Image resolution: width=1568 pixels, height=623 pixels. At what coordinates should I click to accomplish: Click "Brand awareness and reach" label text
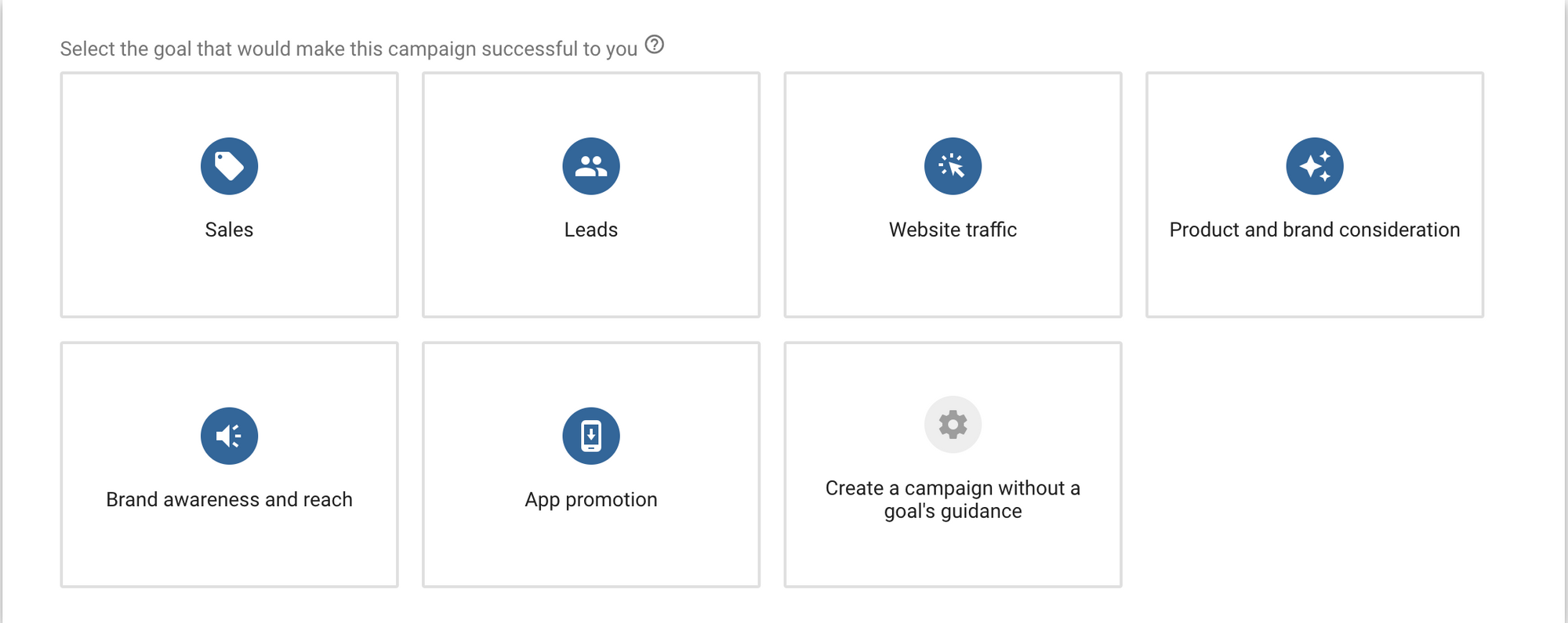coord(229,499)
